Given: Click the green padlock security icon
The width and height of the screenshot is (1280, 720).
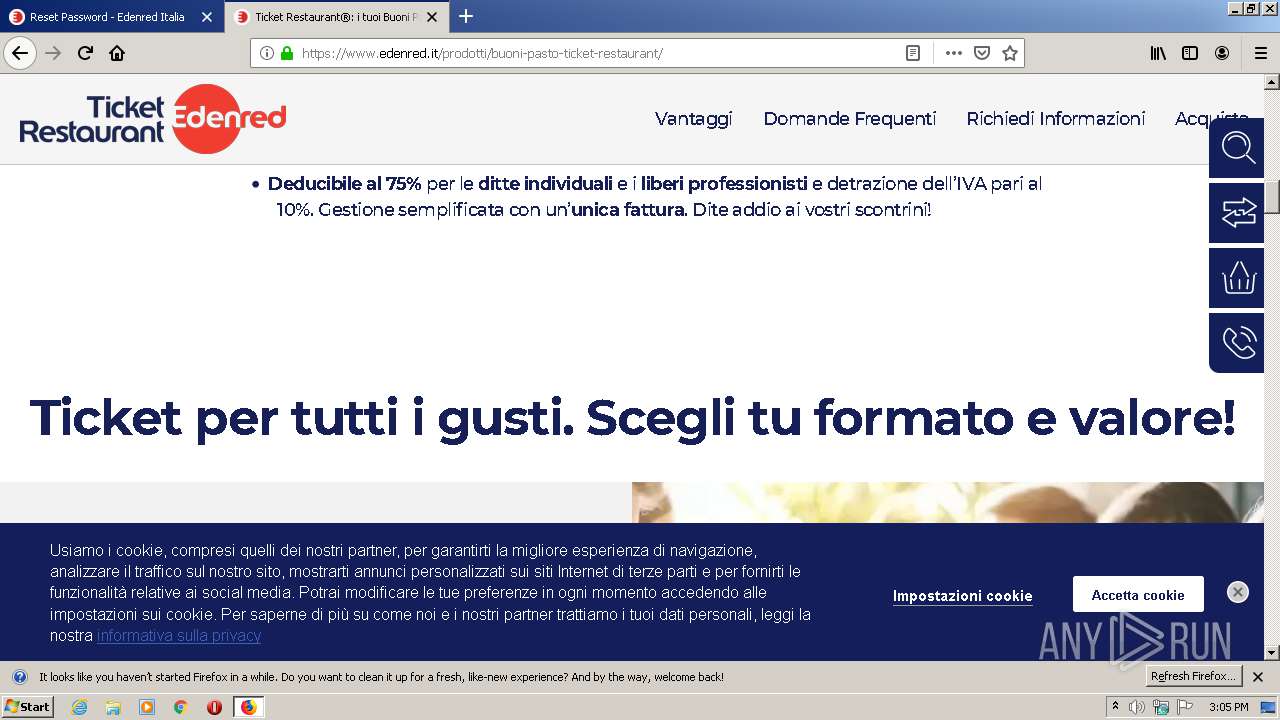Looking at the screenshot, I should (x=287, y=53).
